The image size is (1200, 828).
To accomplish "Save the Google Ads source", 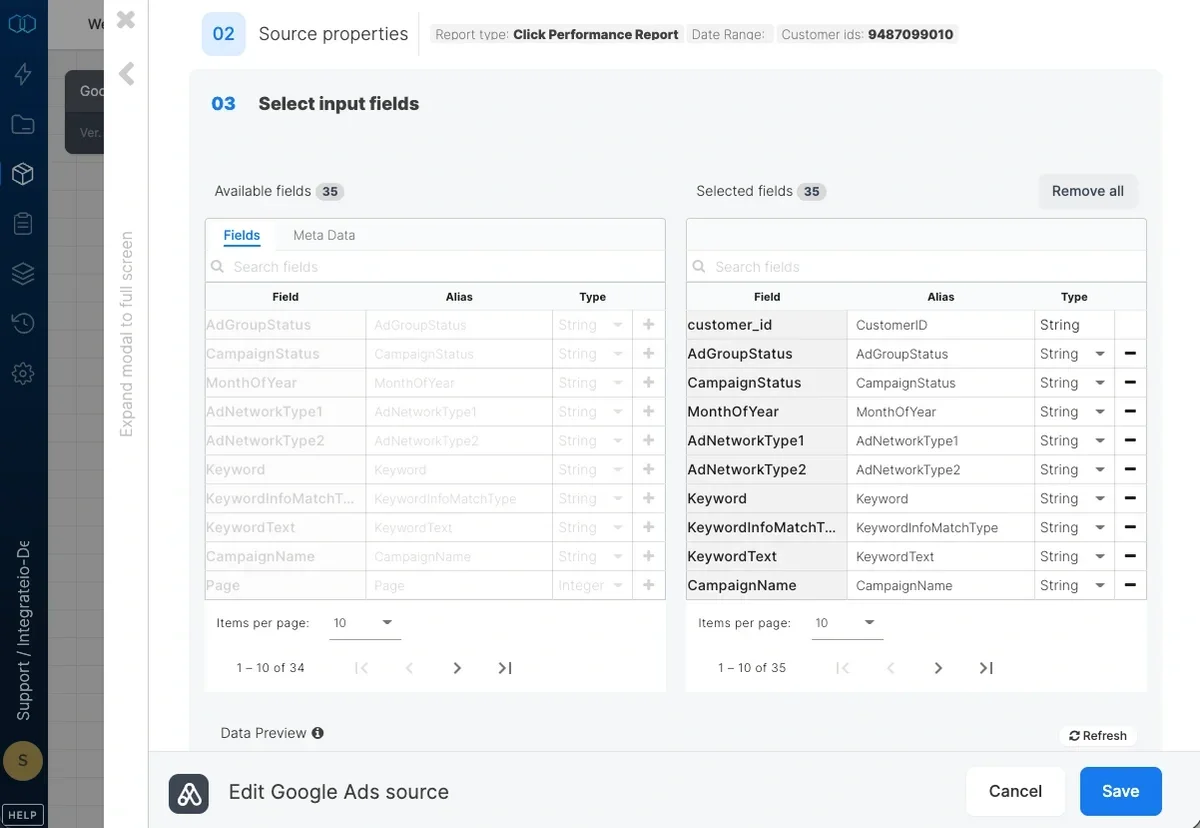I will coord(1120,791).
